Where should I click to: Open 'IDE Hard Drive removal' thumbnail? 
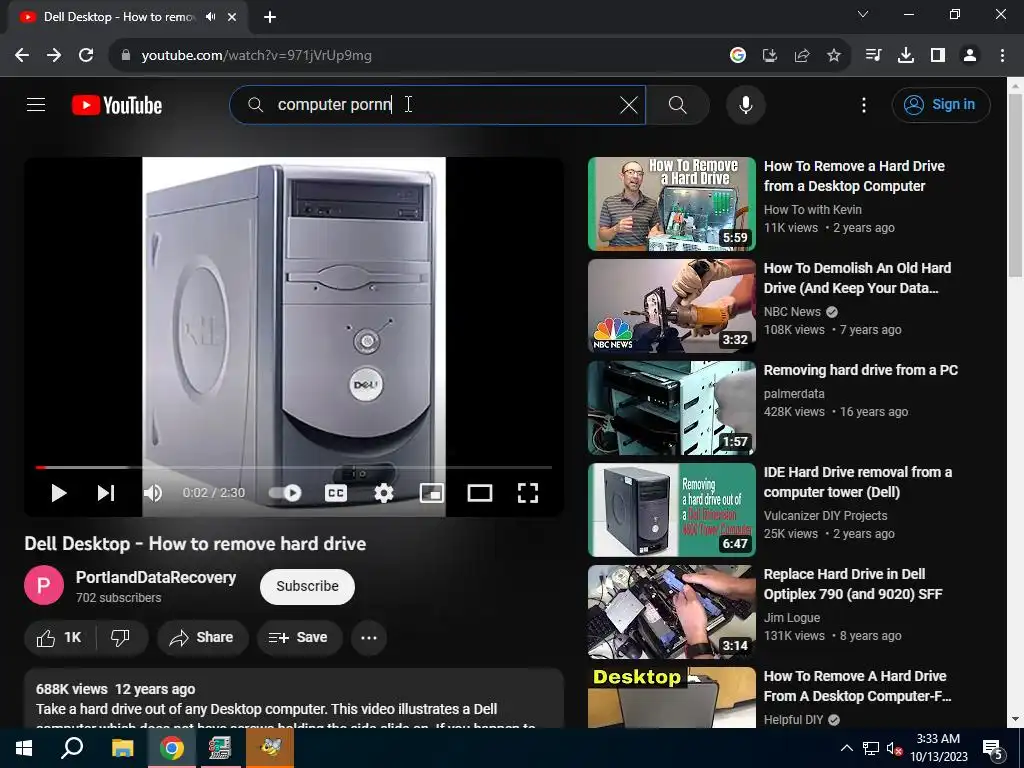point(672,510)
